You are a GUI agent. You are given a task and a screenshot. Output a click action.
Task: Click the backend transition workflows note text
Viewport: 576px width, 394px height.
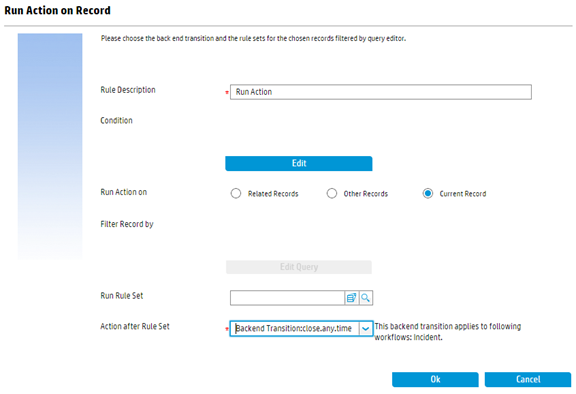click(448, 332)
